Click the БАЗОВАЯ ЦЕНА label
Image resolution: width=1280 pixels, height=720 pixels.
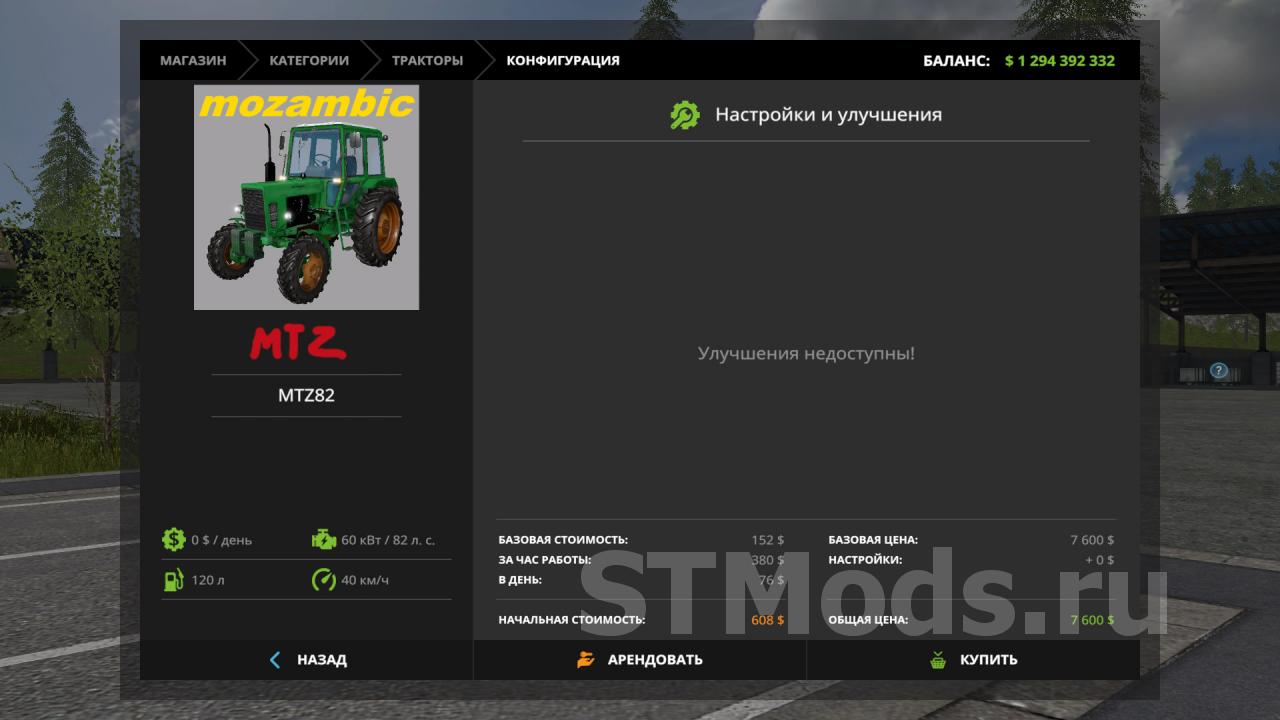[x=873, y=540]
